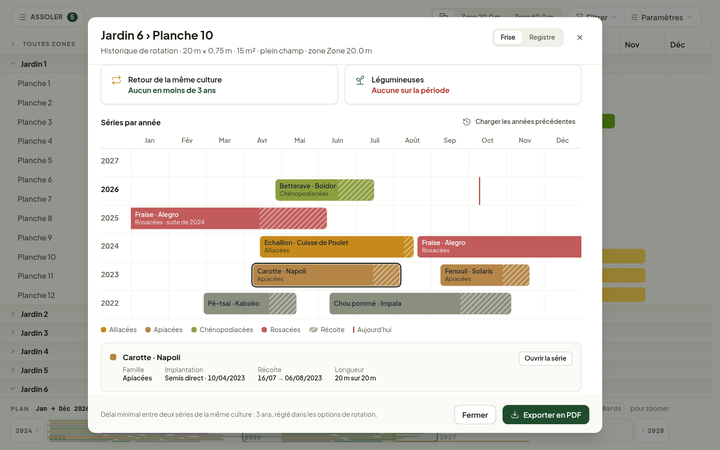720x450 pixels.
Task: Go to next year 2028 in plan bar
Action: click(x=652, y=431)
